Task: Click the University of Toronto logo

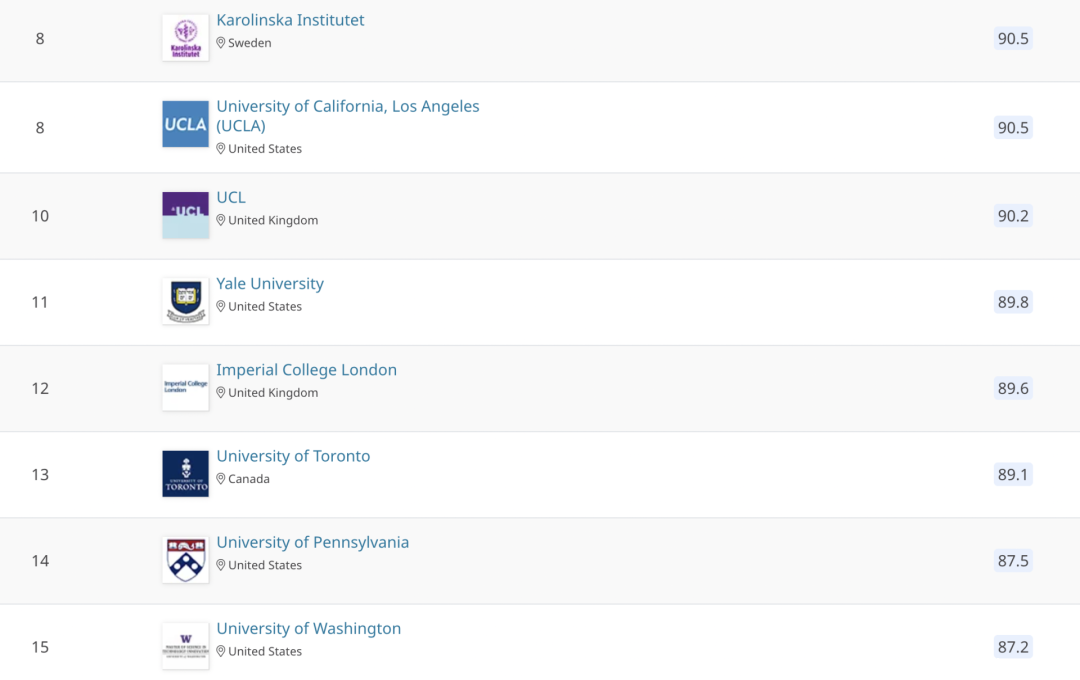Action: point(185,474)
